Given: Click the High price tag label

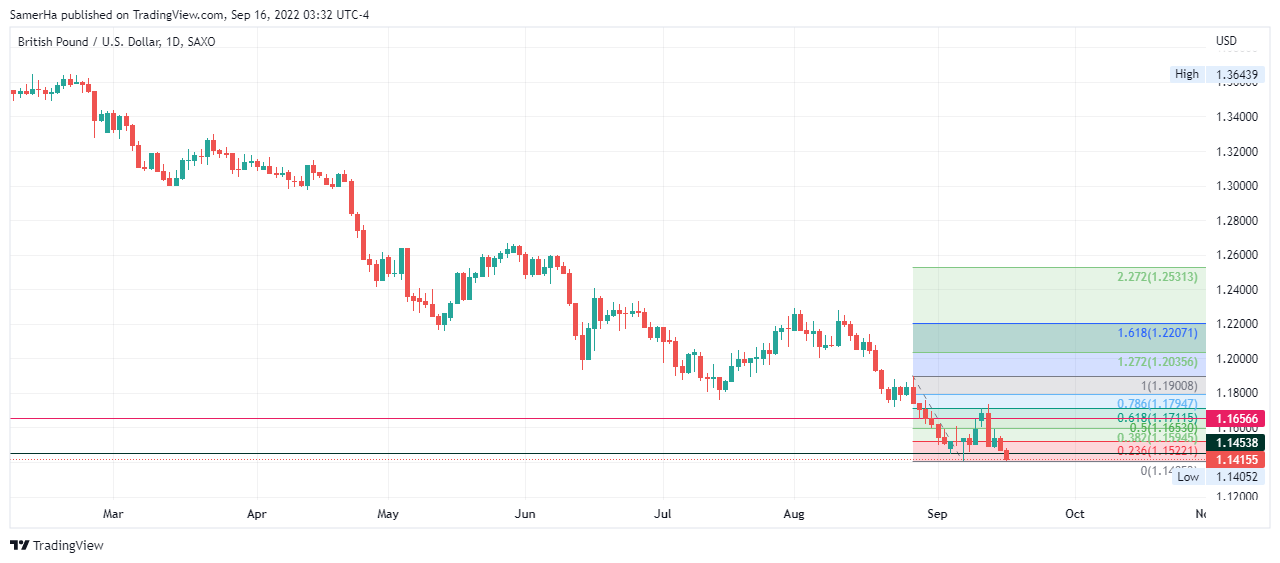Looking at the screenshot, I should (1187, 74).
